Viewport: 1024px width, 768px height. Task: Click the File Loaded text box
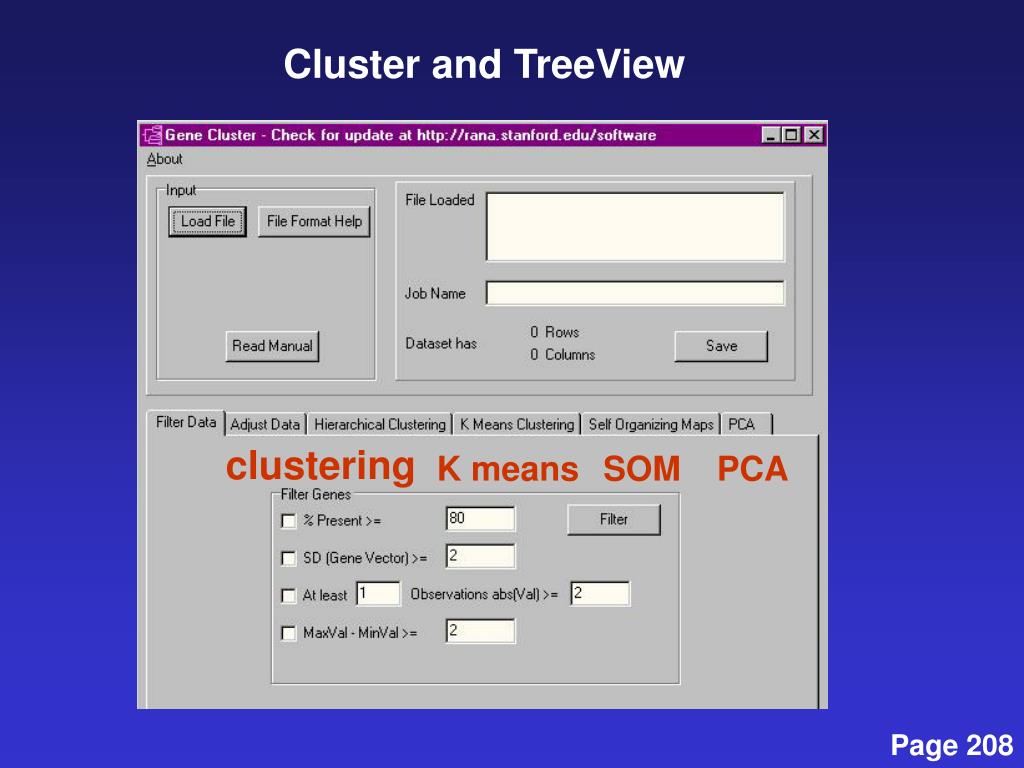[635, 227]
